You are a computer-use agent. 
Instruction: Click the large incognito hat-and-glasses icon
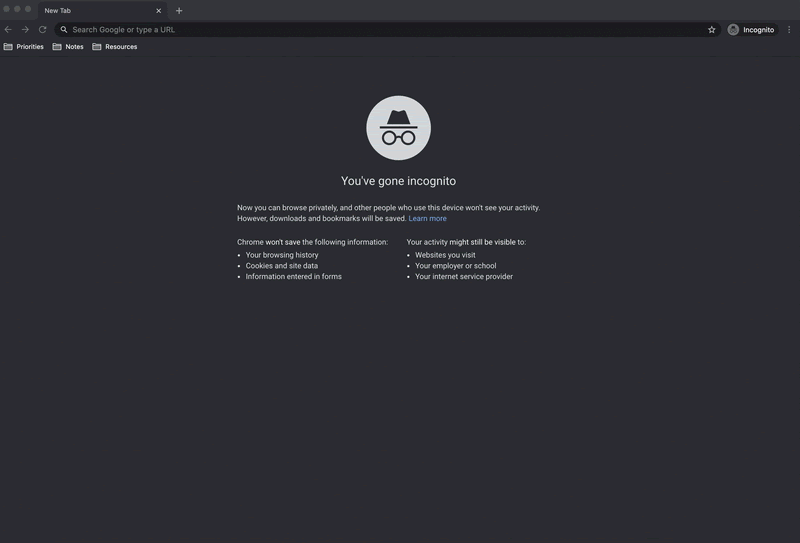click(398, 128)
